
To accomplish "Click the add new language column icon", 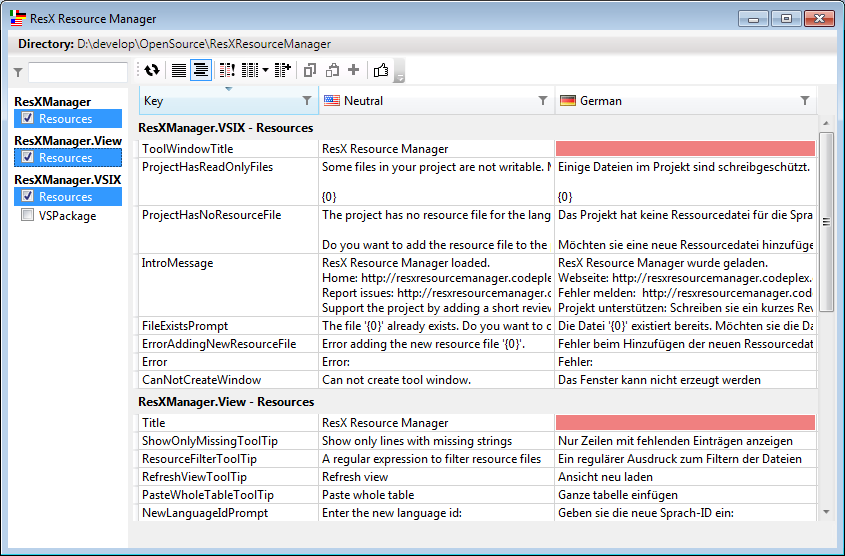I will tap(282, 70).
